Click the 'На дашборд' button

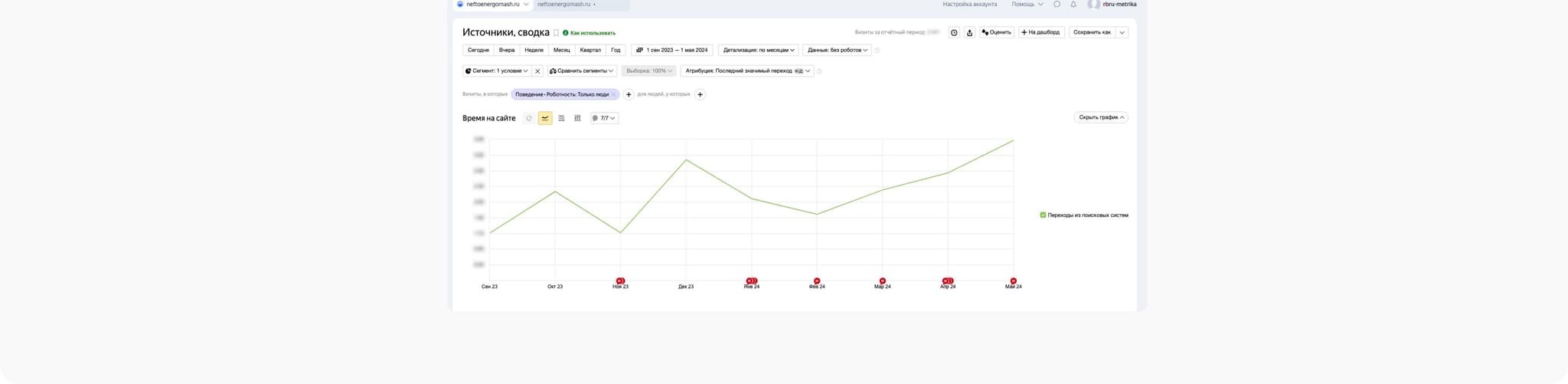(x=1040, y=32)
